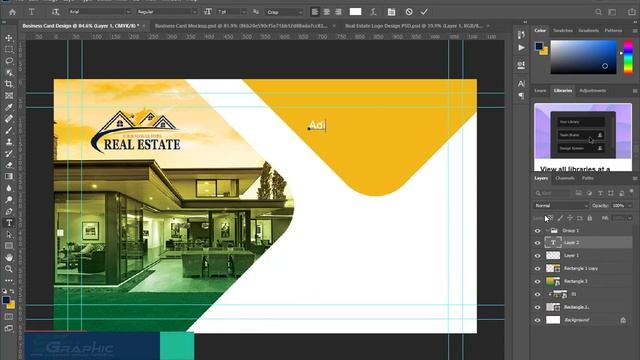Click the Home icon in options bar
Image resolution: width=640 pixels, height=360 pixels.
[x=13, y=12]
